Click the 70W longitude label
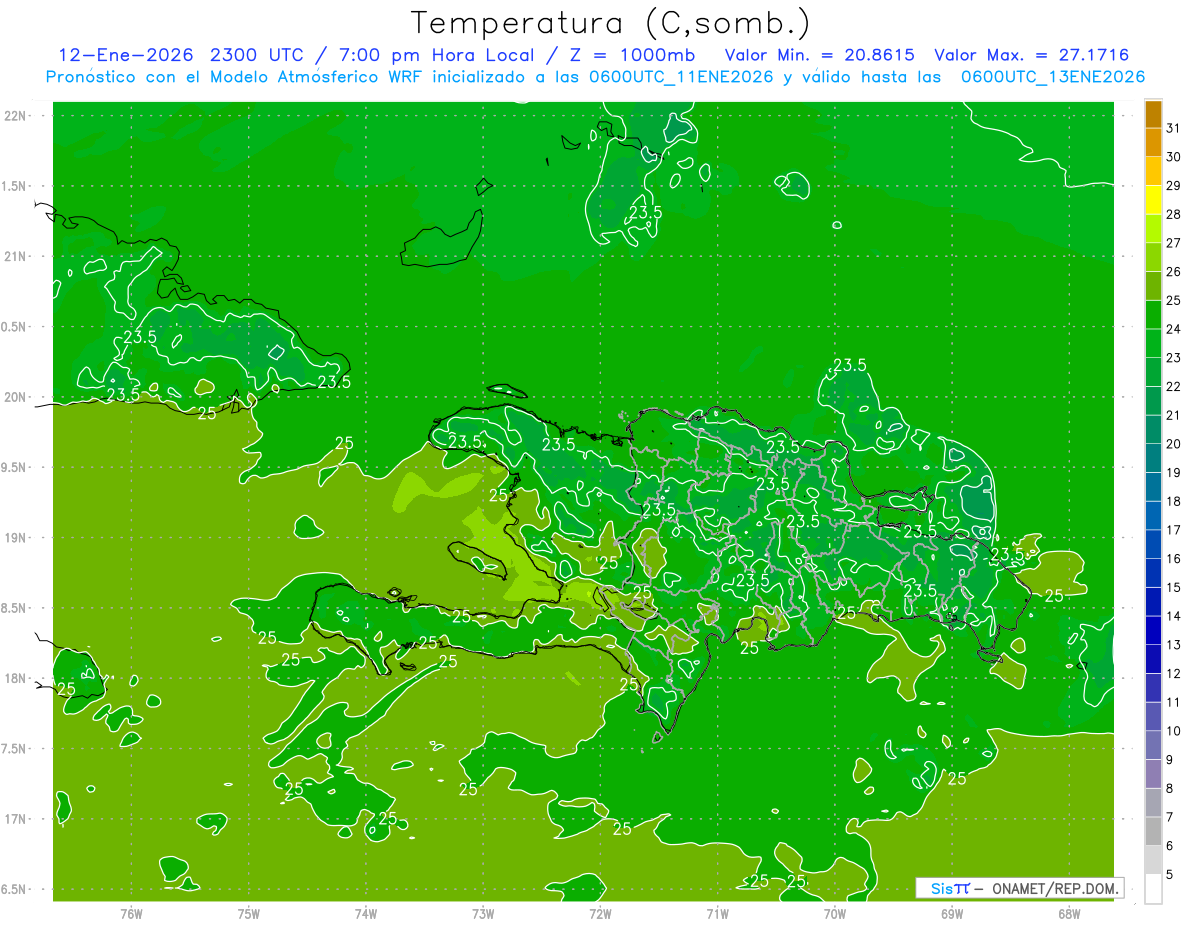Screen dimensions: 1200x927 (x=835, y=913)
